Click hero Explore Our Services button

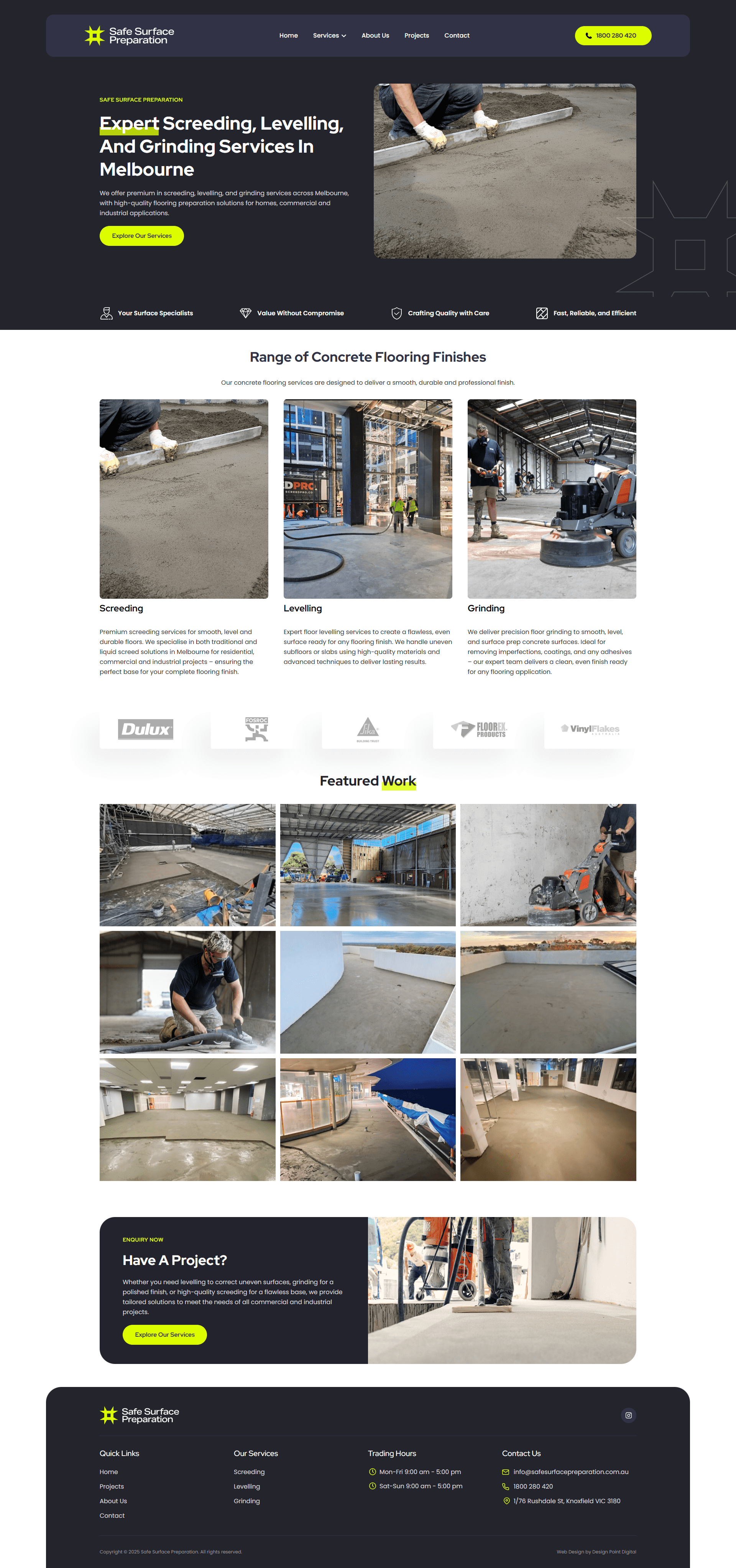[x=142, y=236]
